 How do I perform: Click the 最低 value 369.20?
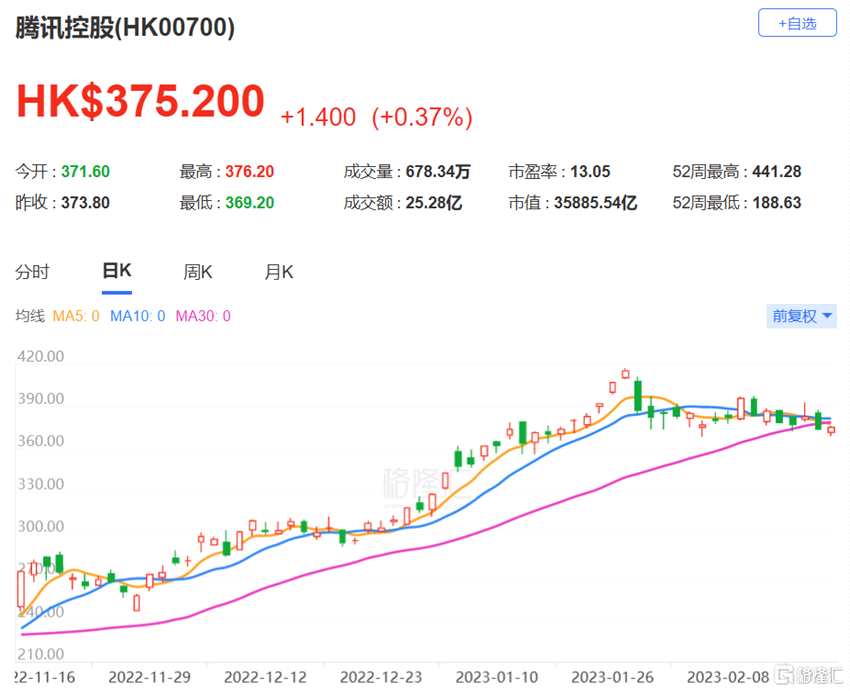pos(249,203)
